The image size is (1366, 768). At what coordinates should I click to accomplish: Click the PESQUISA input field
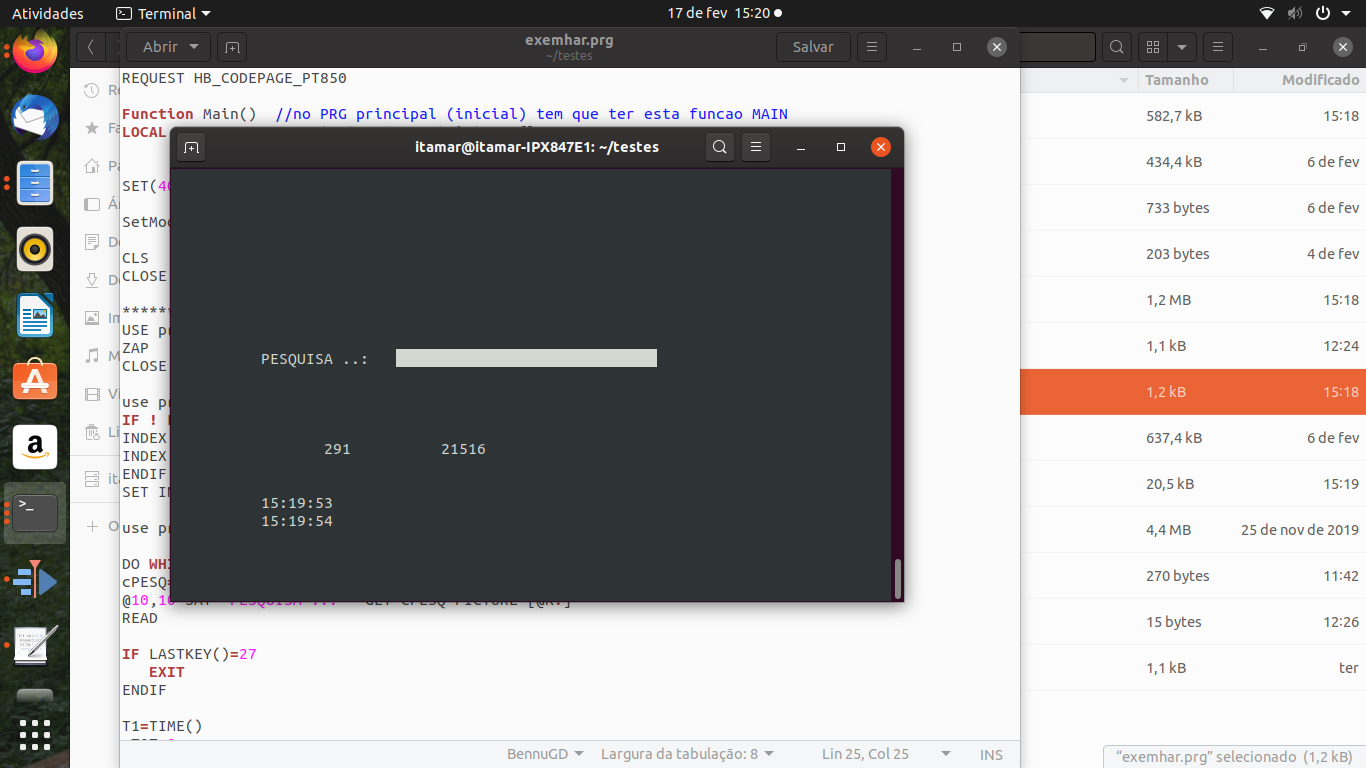coord(526,358)
